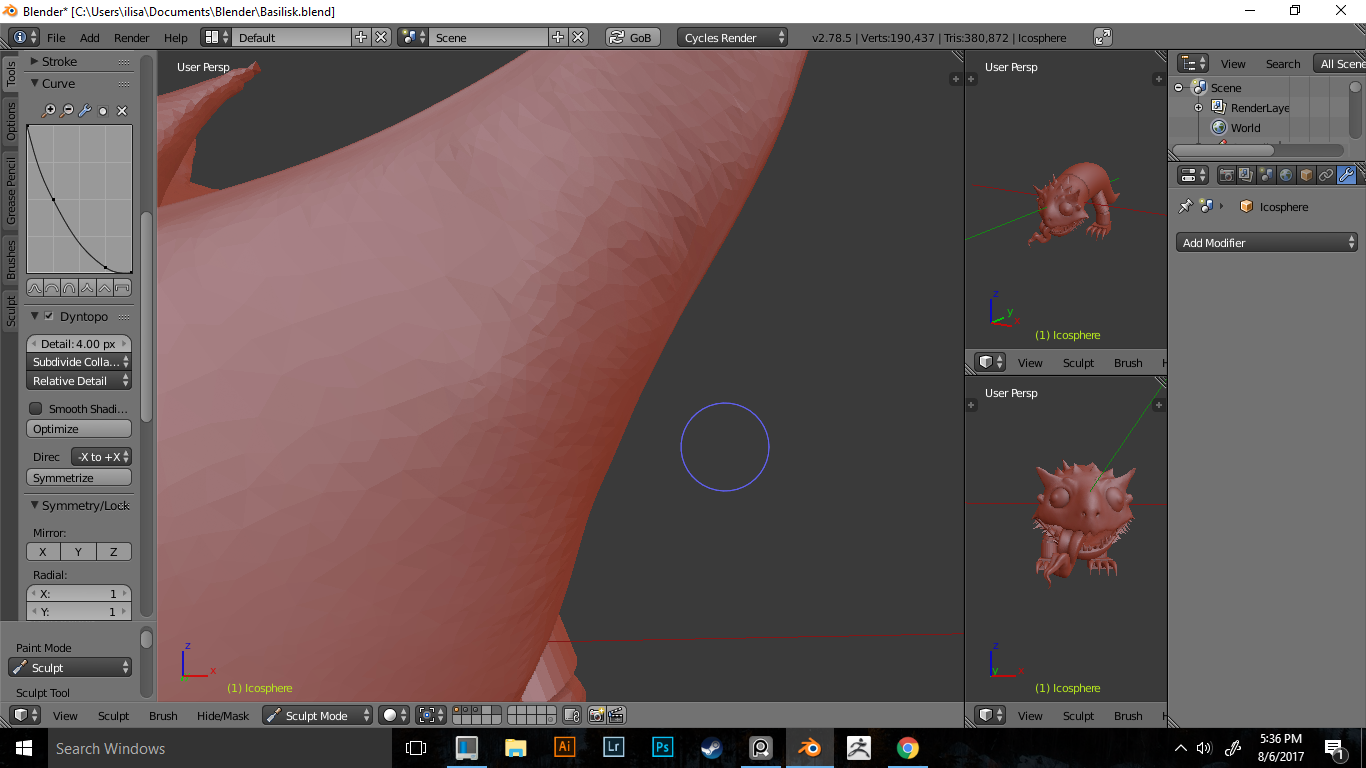Adjust the Dyntopo Detail size slider
The height and width of the screenshot is (768, 1366).
79,343
